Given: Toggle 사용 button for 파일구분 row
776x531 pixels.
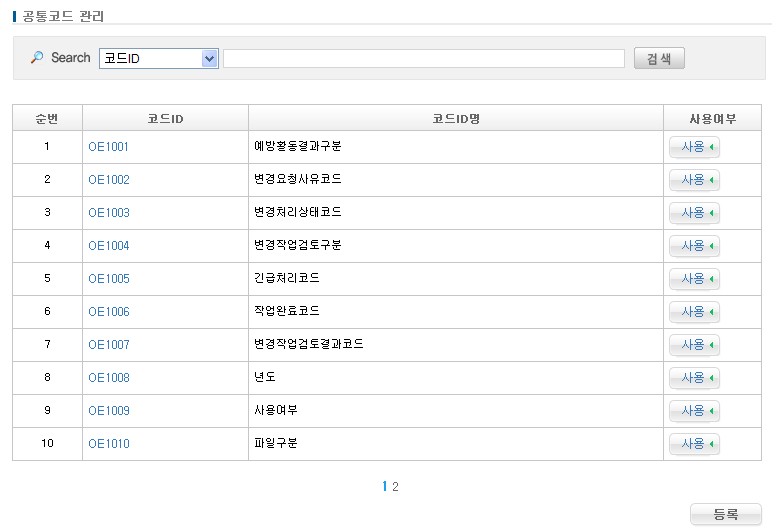Looking at the screenshot, I should tap(694, 444).
